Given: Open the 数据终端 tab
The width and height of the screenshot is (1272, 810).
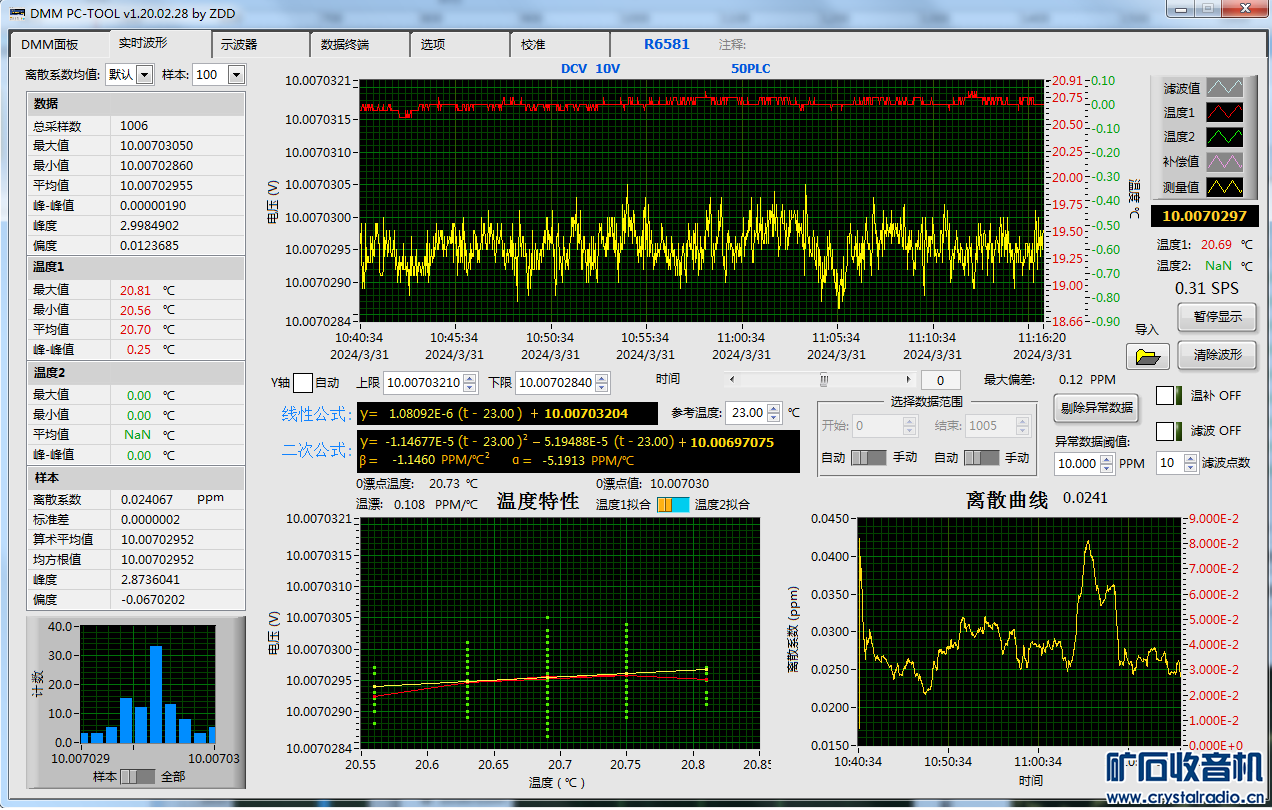Looking at the screenshot, I should pyautogui.click(x=345, y=45).
